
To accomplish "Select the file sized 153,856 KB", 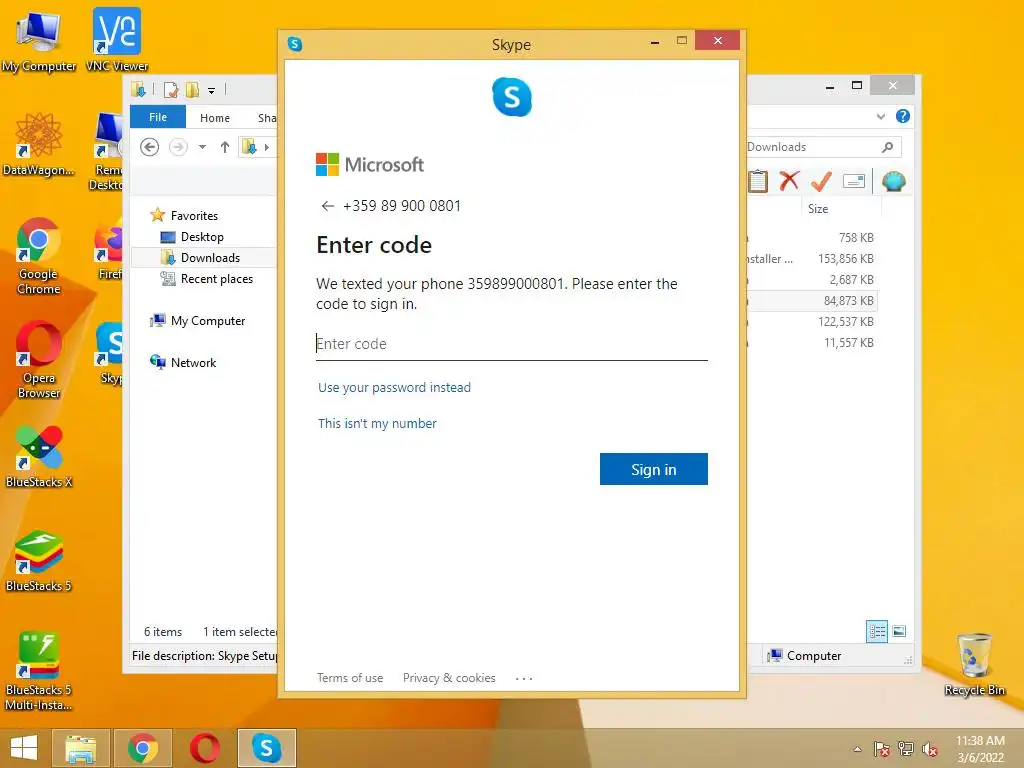I will [845, 259].
